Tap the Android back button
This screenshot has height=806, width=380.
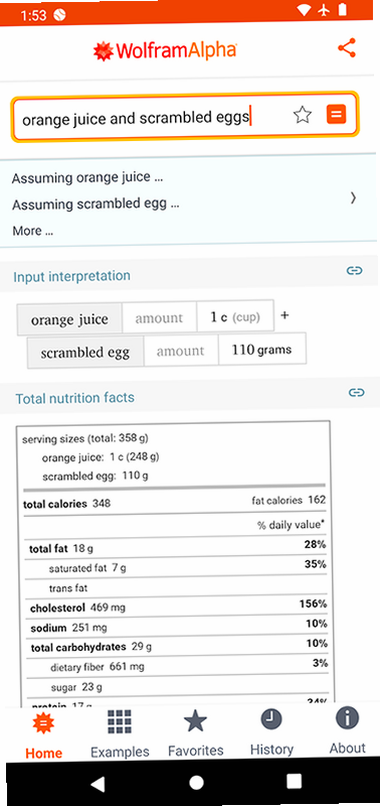pos(97,783)
